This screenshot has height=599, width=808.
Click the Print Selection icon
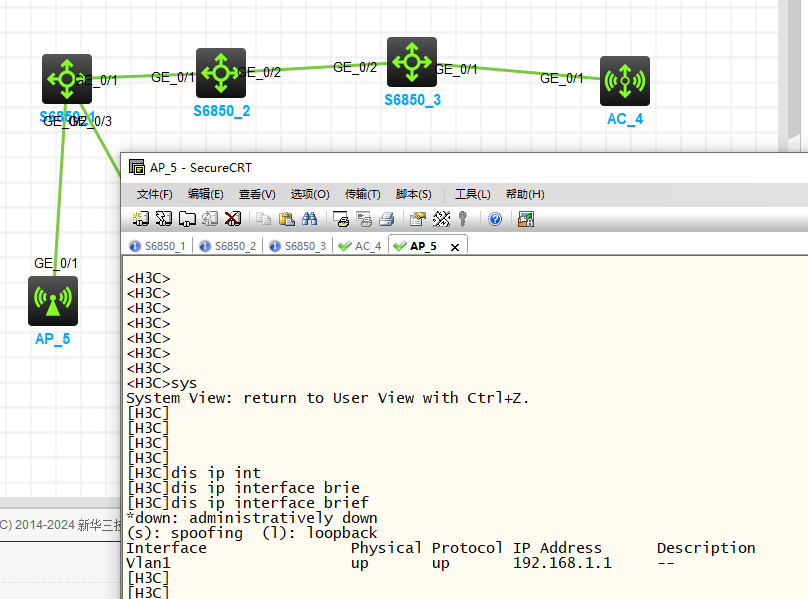364,219
